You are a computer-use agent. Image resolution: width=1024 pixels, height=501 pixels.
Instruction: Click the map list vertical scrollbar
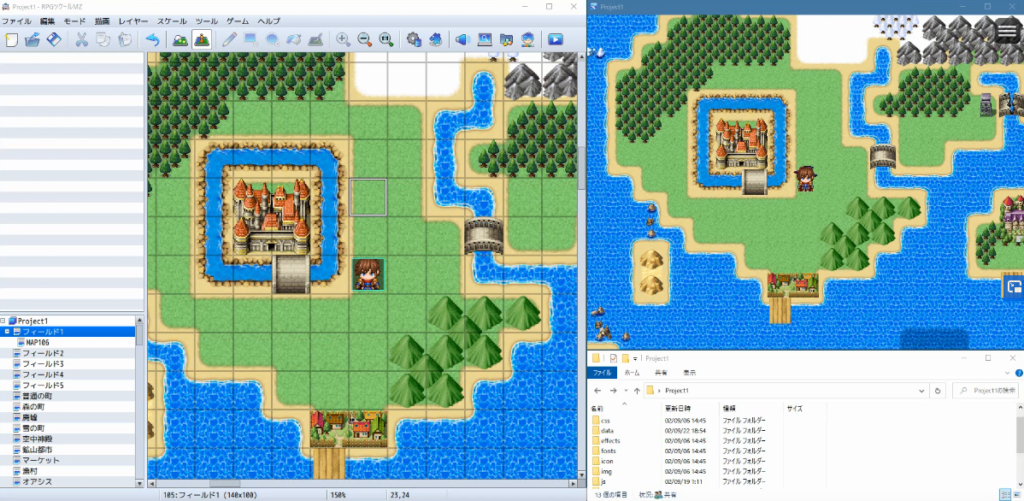coord(140,400)
